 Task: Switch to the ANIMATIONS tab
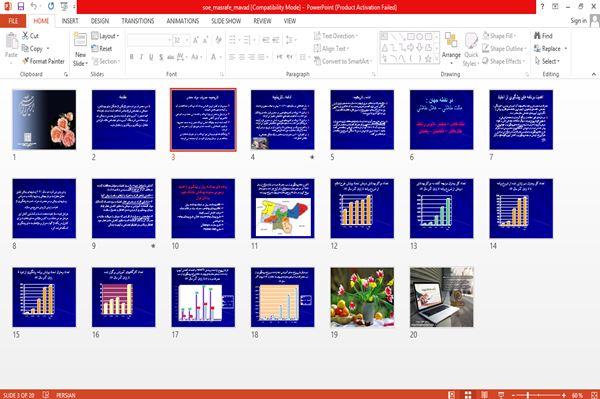point(183,21)
